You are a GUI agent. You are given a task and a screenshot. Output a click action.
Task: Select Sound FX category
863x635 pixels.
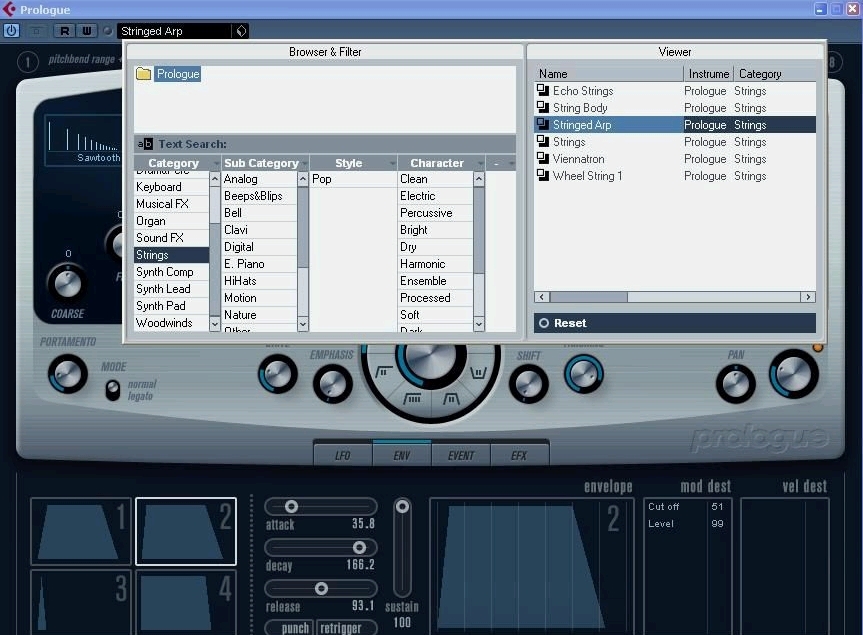coord(171,238)
